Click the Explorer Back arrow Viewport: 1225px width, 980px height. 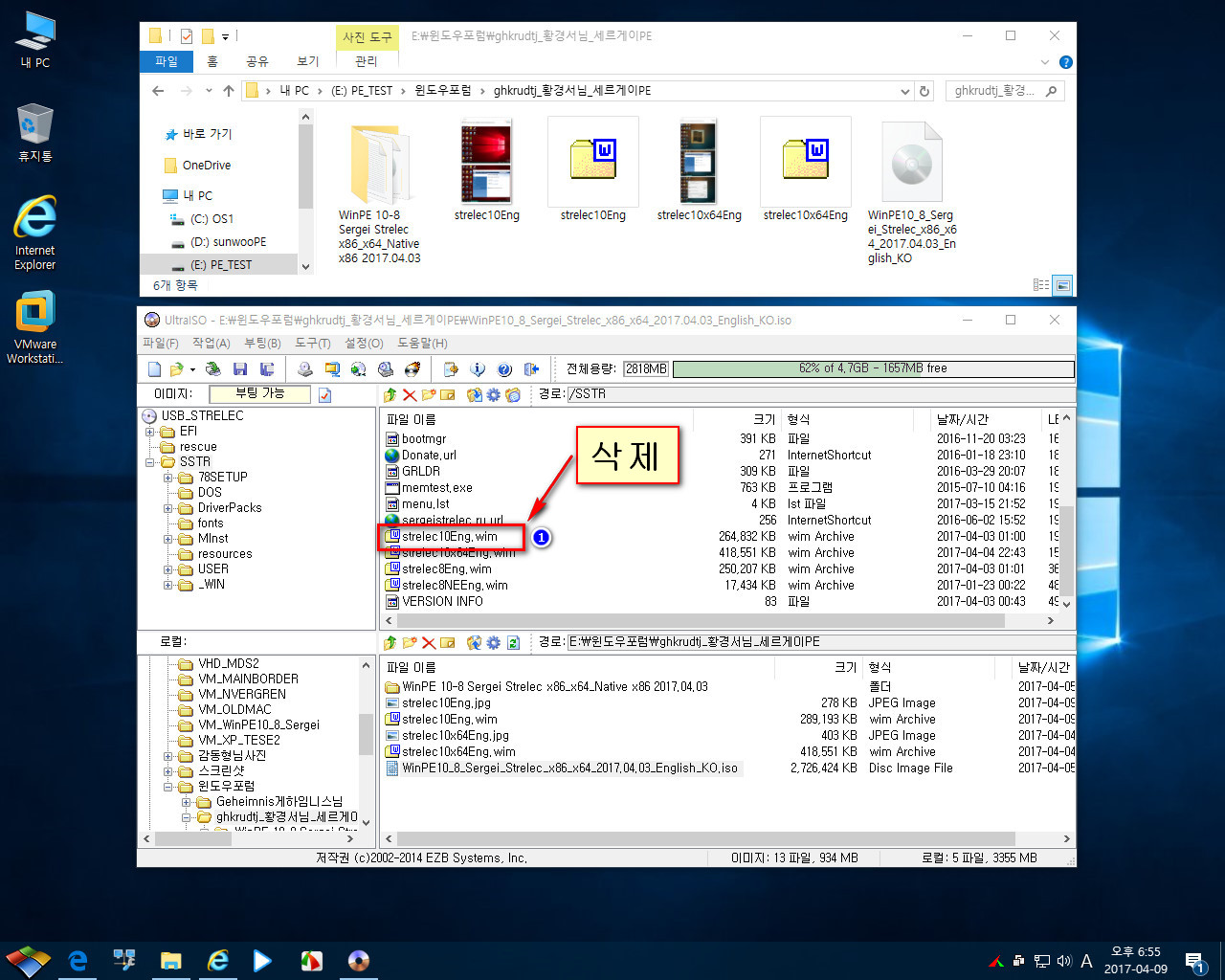pyautogui.click(x=159, y=91)
